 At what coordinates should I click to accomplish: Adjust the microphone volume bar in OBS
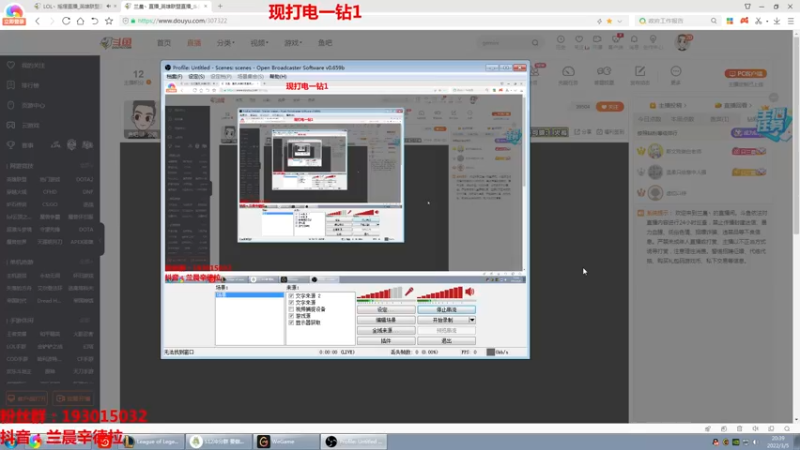click(x=380, y=293)
